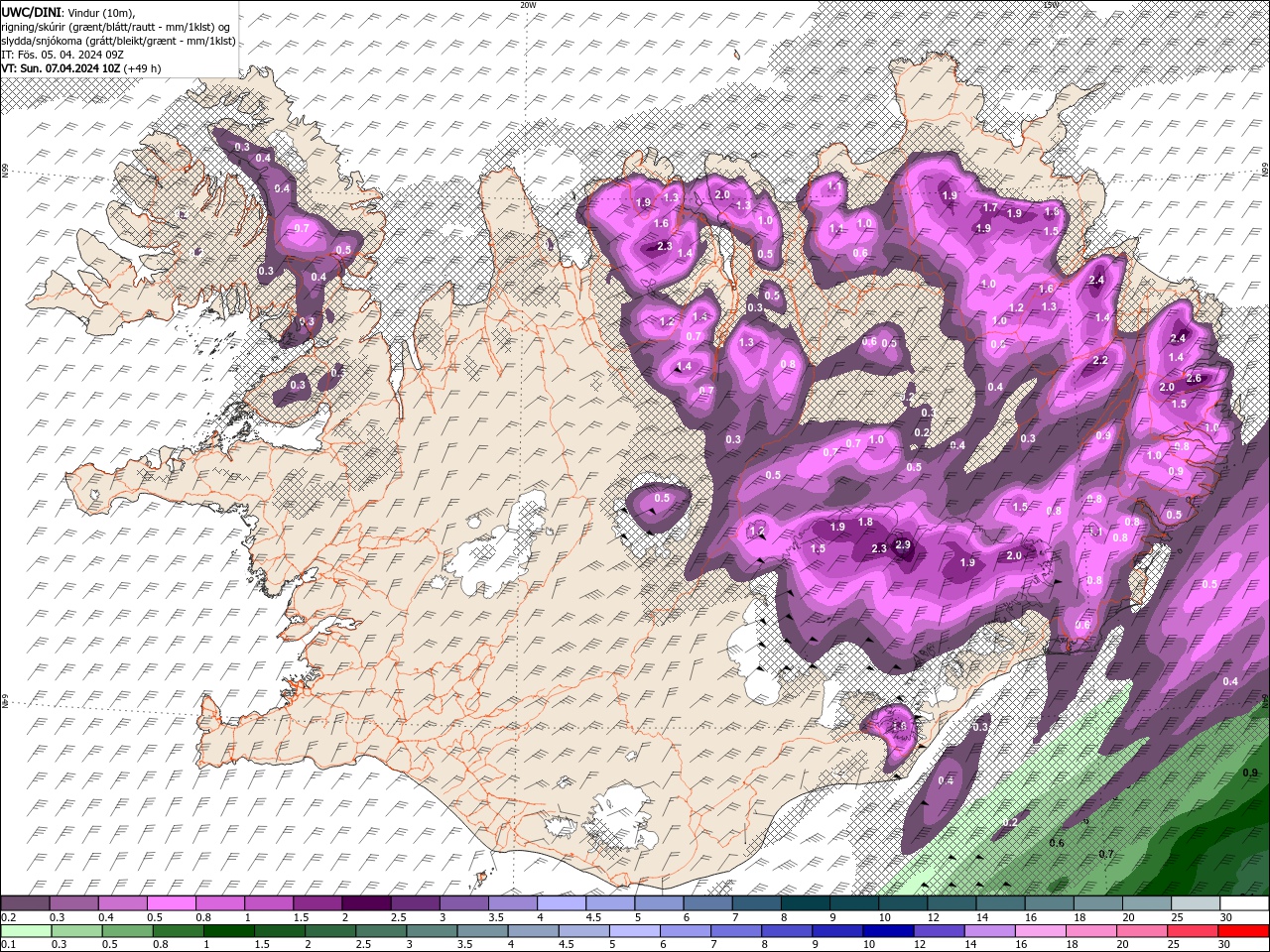Click the bold 0.9 value over the green rain area
The height and width of the screenshot is (952, 1270).
pos(1250,773)
